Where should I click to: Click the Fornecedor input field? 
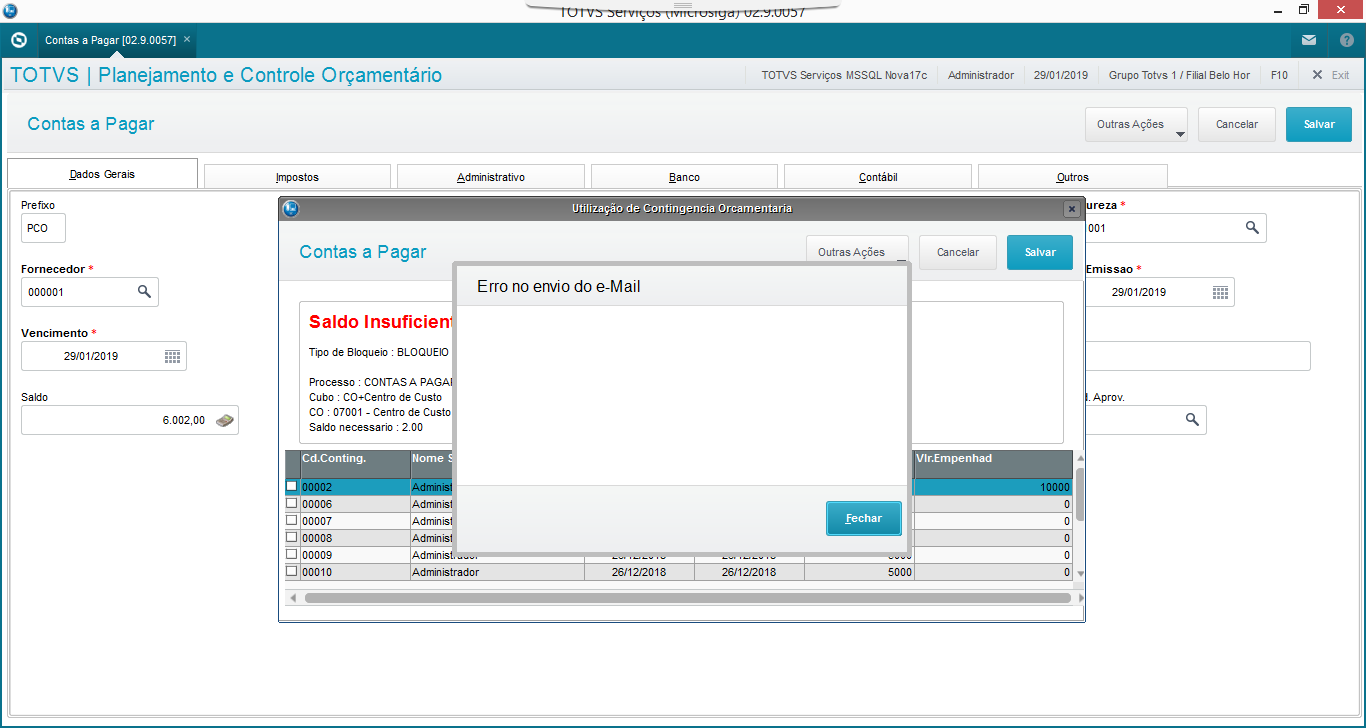click(90, 292)
